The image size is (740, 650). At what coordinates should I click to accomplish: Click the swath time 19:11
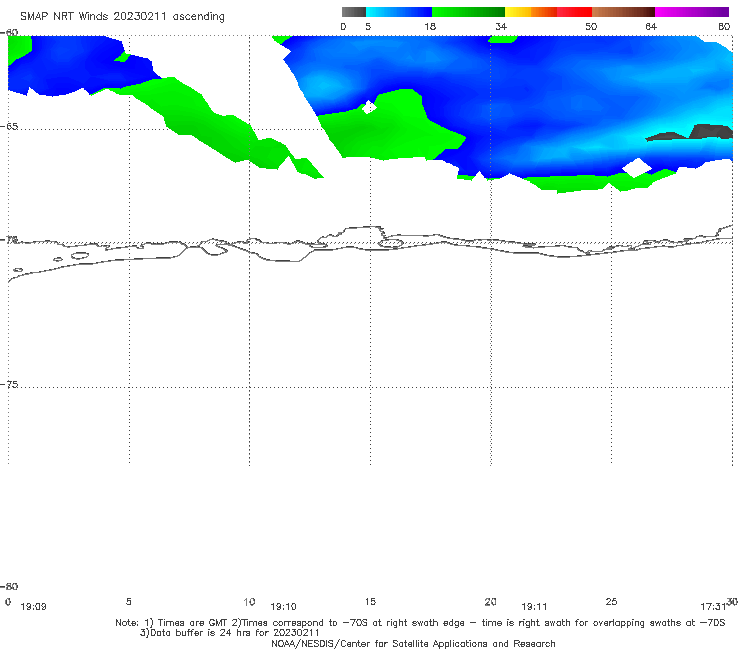pos(534,607)
